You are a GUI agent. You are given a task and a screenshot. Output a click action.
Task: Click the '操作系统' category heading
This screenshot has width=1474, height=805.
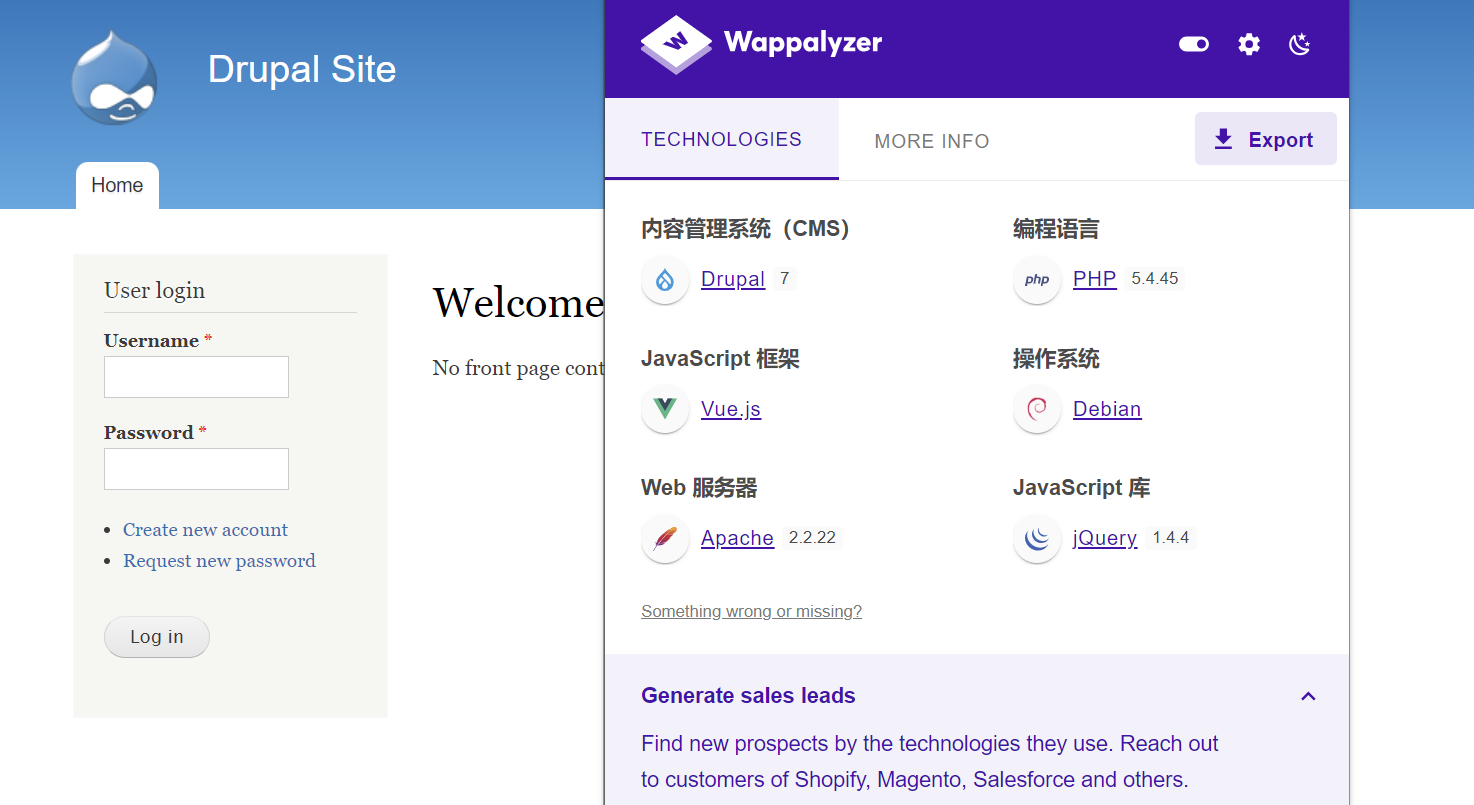point(1056,359)
